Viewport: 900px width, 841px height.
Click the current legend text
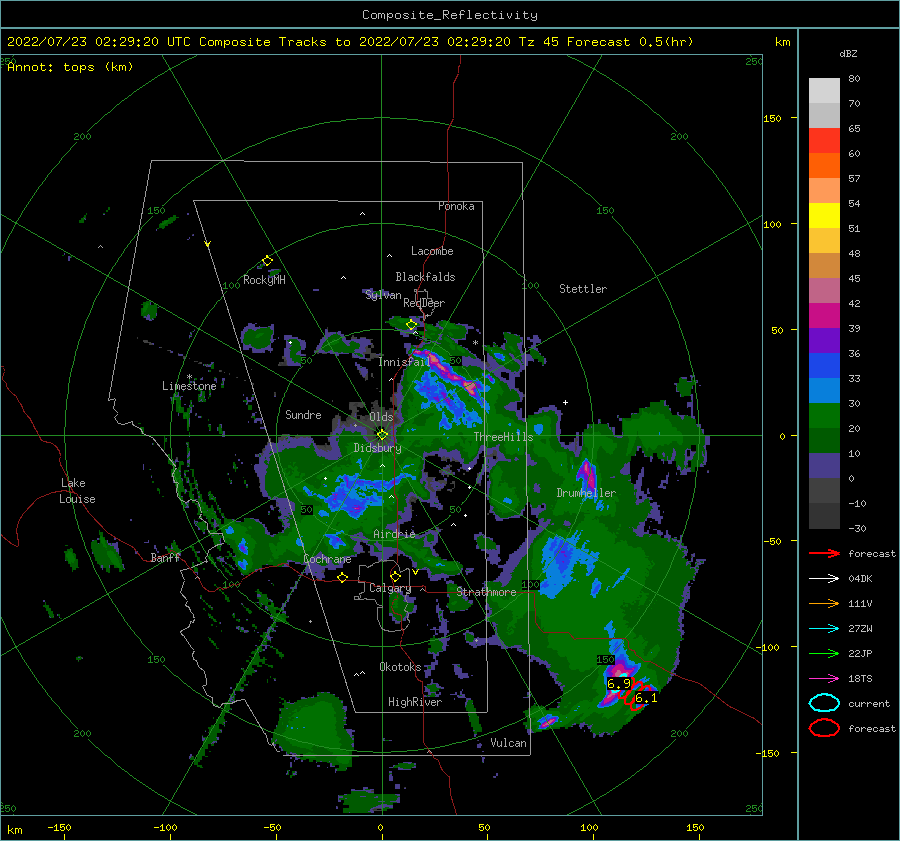tap(869, 703)
